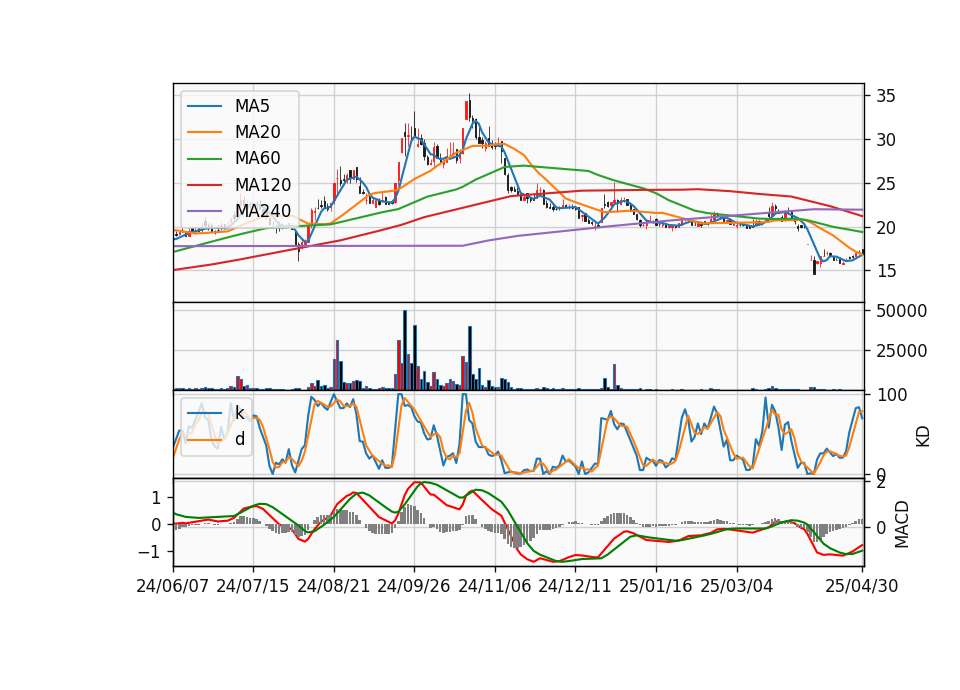Click the 24/11/06 date axis label
The height and width of the screenshot is (690, 960).
coord(495,586)
